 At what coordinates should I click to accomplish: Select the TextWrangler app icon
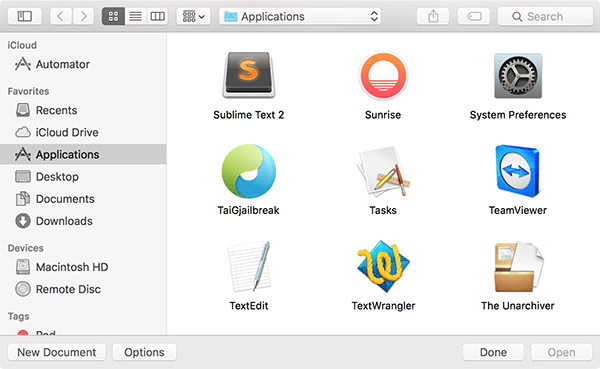tap(383, 266)
